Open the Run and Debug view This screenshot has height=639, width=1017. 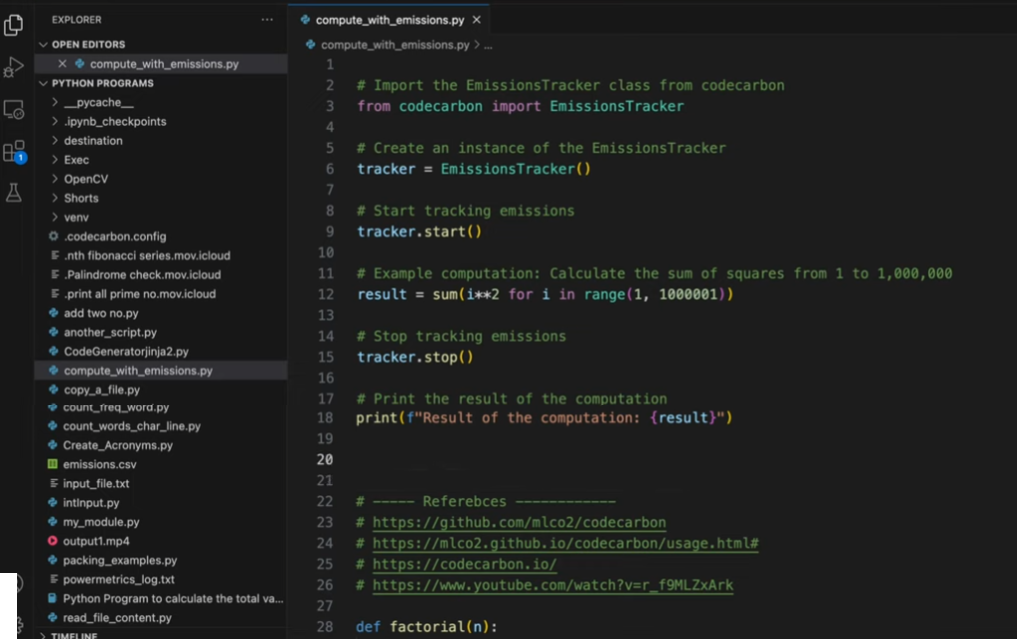[14, 67]
